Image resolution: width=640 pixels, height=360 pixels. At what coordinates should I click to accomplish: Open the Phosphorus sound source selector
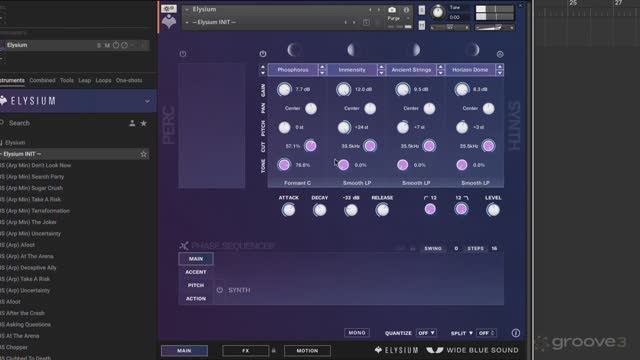pos(293,70)
